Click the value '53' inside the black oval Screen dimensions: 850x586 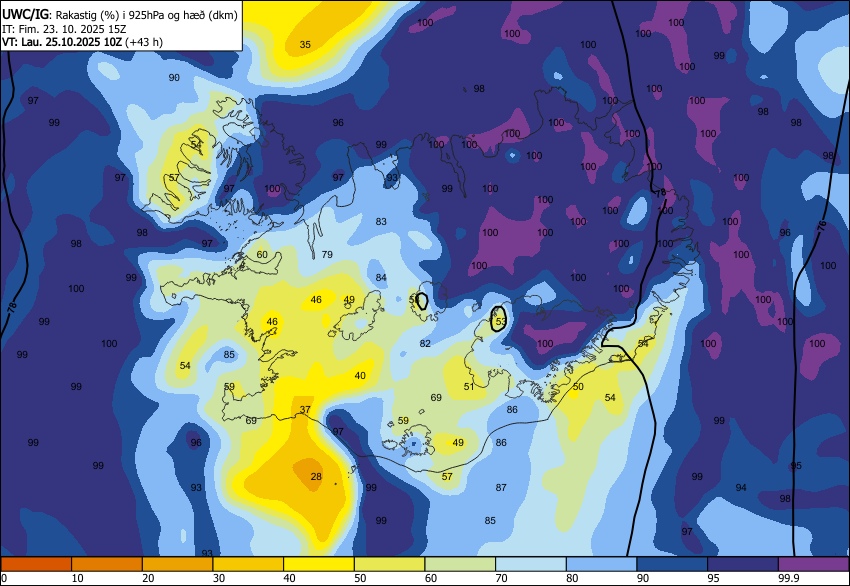pyautogui.click(x=501, y=321)
